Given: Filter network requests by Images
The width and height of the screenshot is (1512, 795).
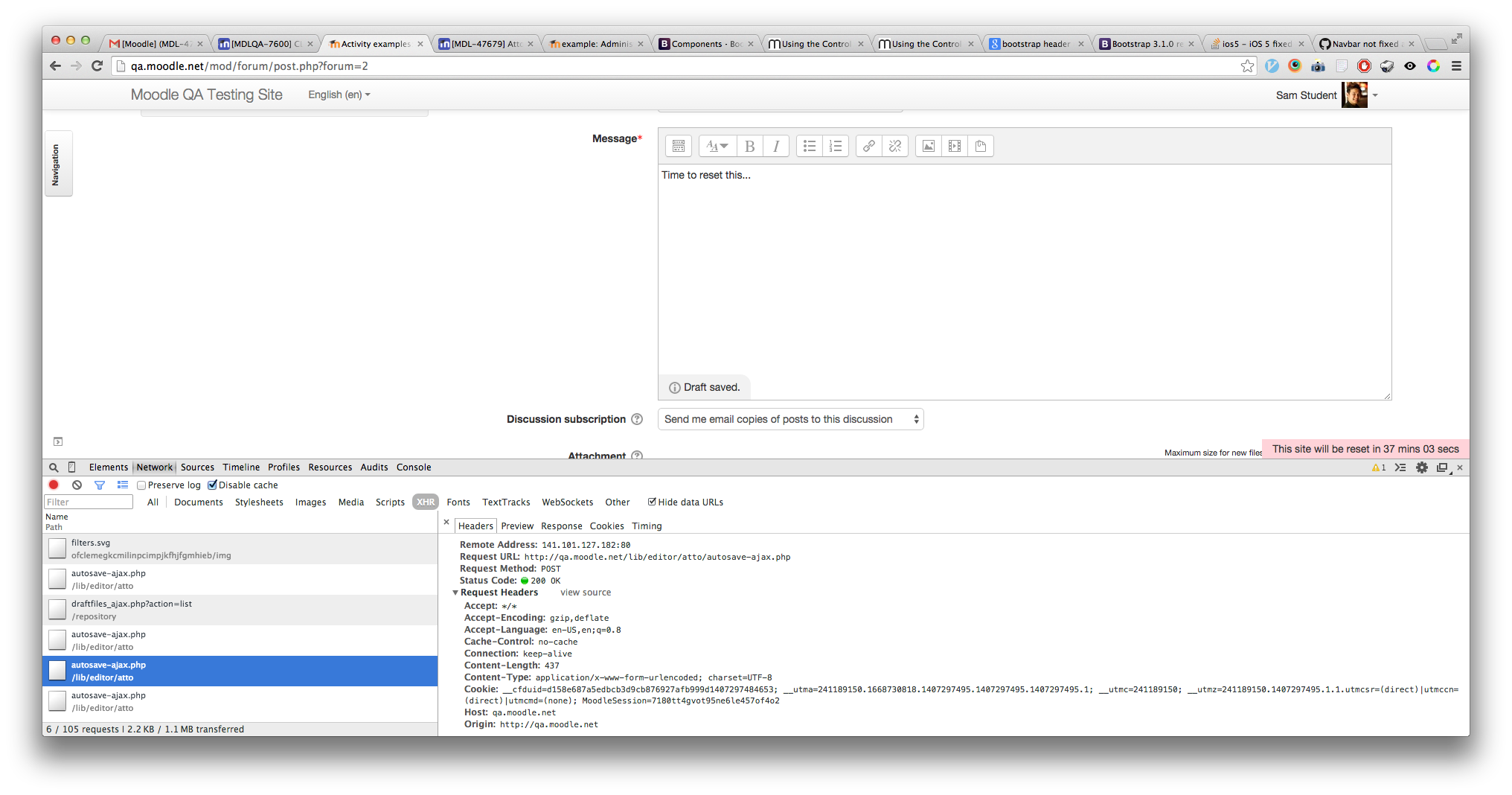Looking at the screenshot, I should point(310,502).
